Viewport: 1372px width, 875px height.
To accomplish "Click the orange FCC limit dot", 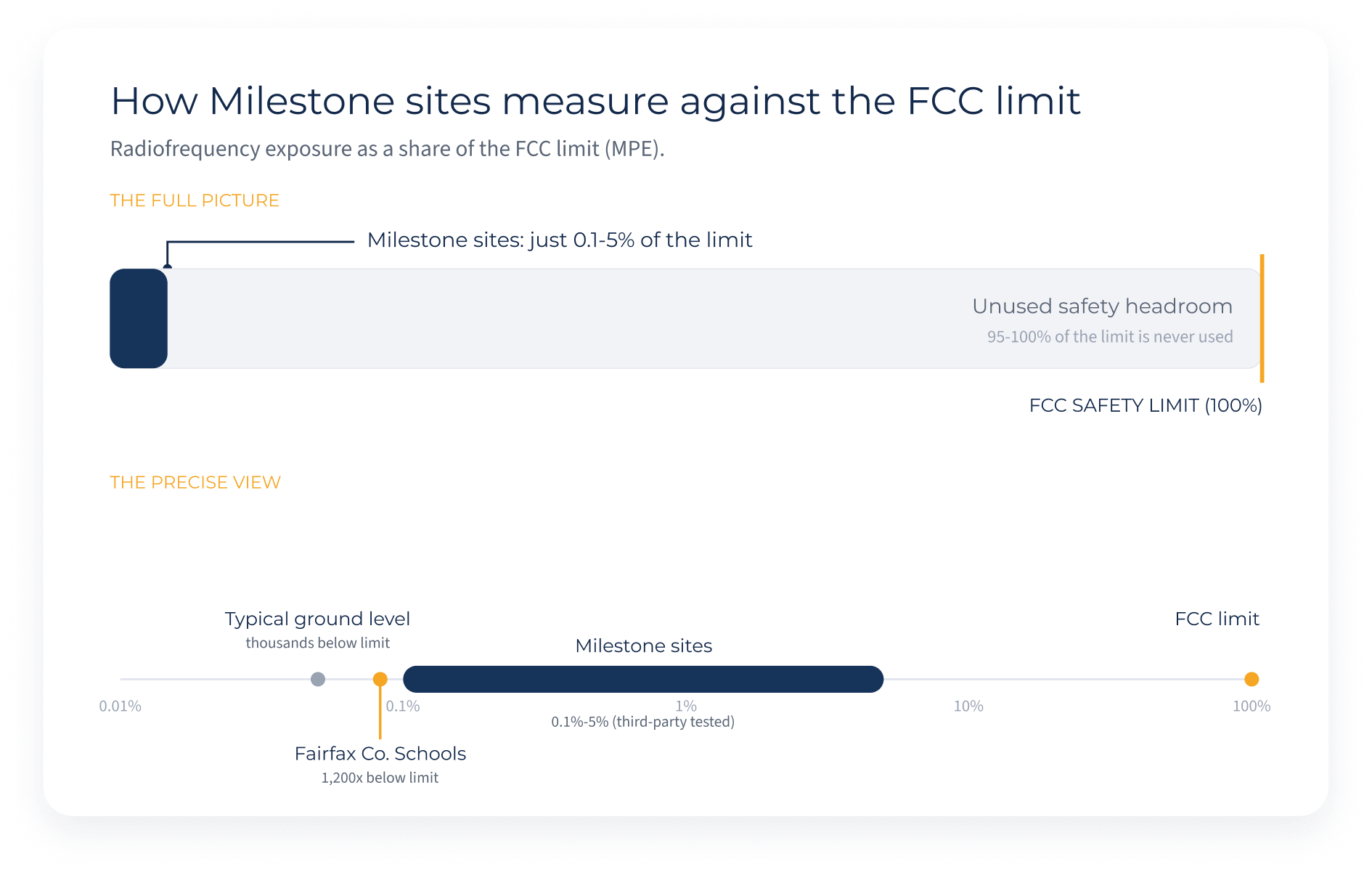I will pyautogui.click(x=1251, y=679).
